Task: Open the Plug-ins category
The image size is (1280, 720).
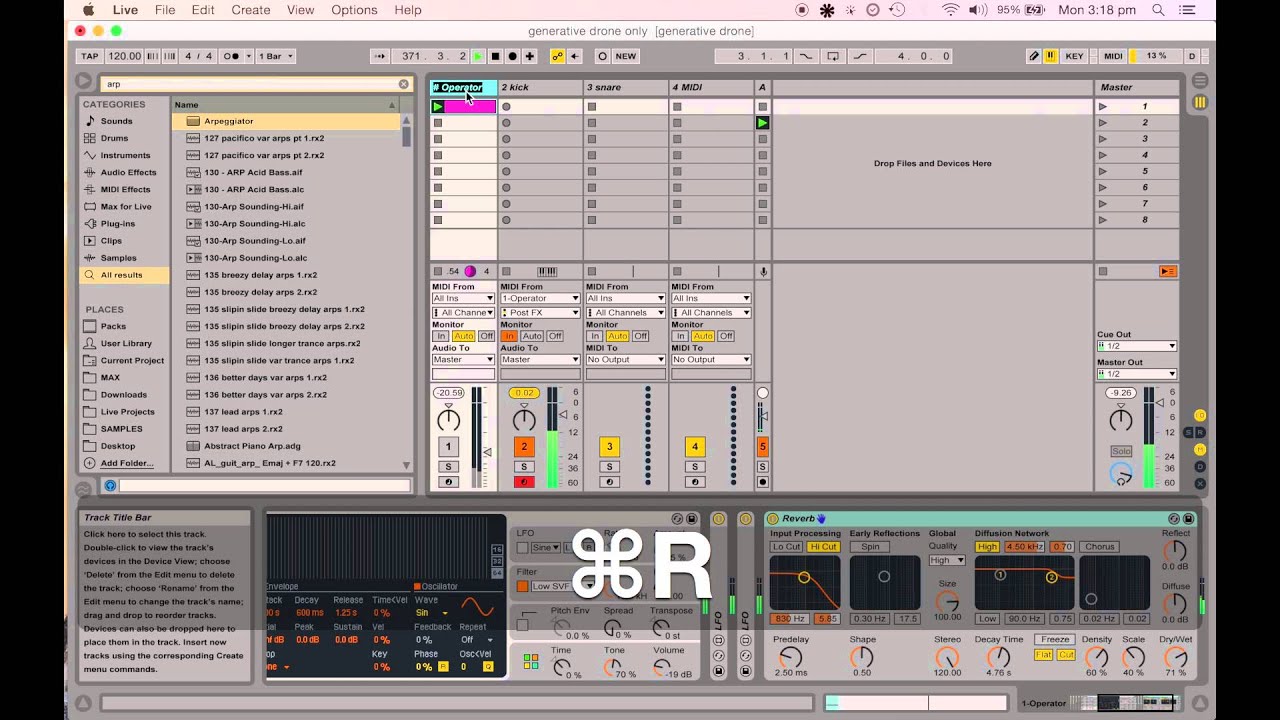Action: click(x=117, y=223)
